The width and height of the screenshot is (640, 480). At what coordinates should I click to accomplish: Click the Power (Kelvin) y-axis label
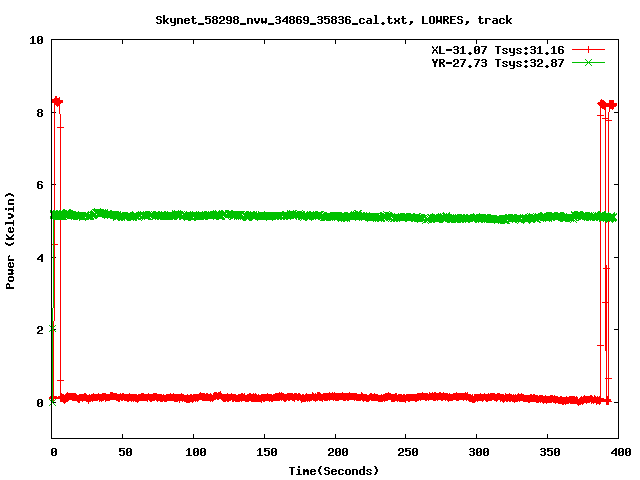pos(10,241)
